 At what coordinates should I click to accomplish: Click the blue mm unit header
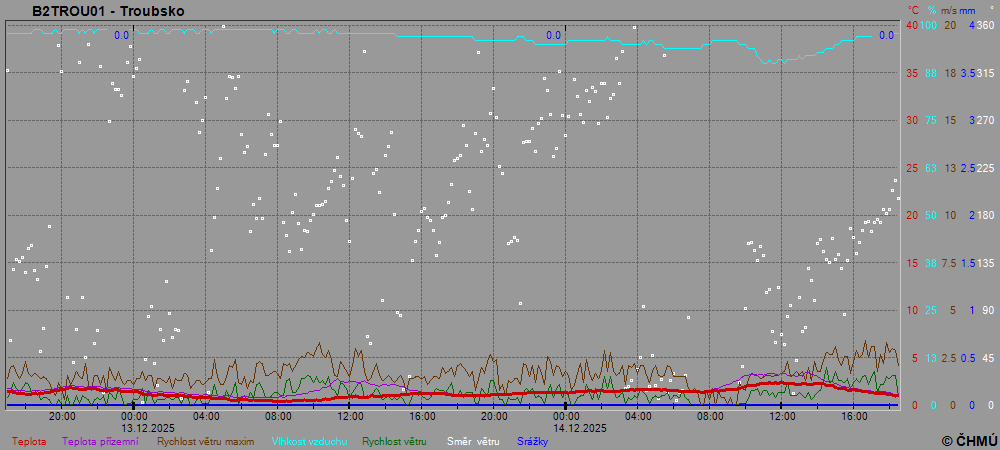[x=966, y=10]
